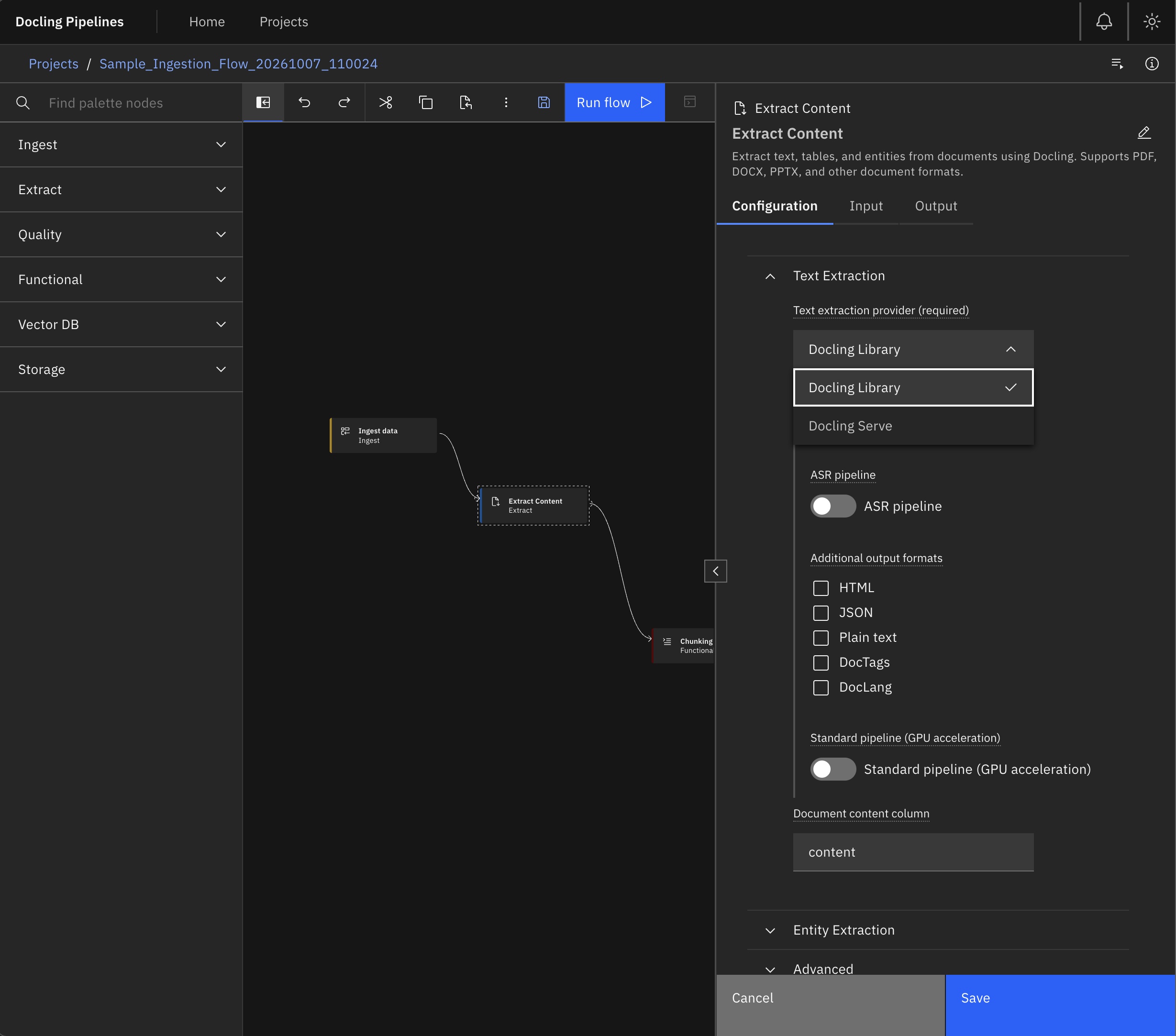Edit the Extract Content title with pencil

click(x=1144, y=133)
